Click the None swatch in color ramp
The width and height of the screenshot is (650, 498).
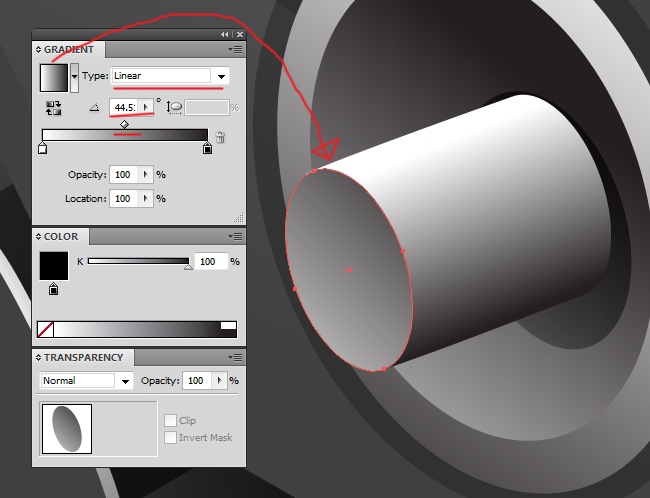45,330
